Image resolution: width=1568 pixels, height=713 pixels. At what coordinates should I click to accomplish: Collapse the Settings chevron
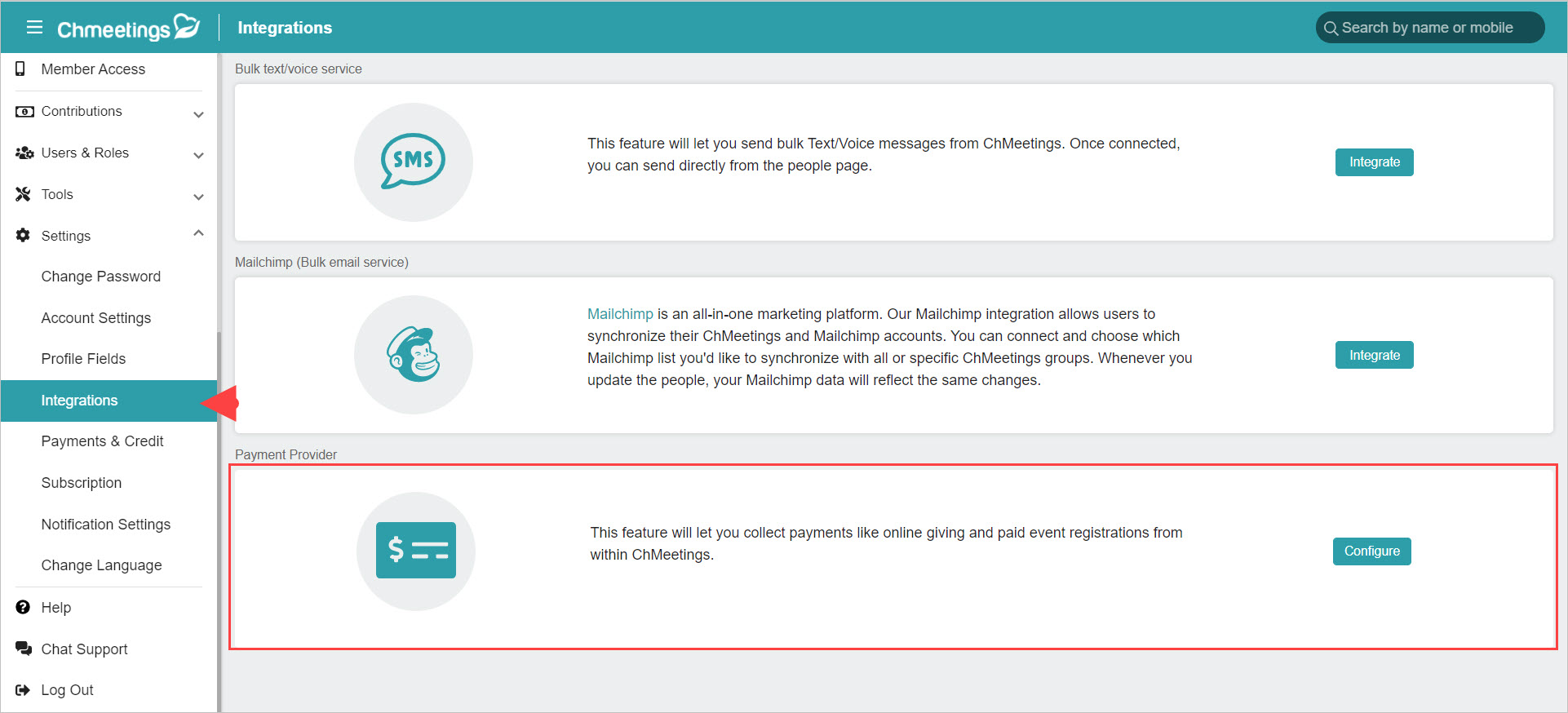tap(198, 233)
